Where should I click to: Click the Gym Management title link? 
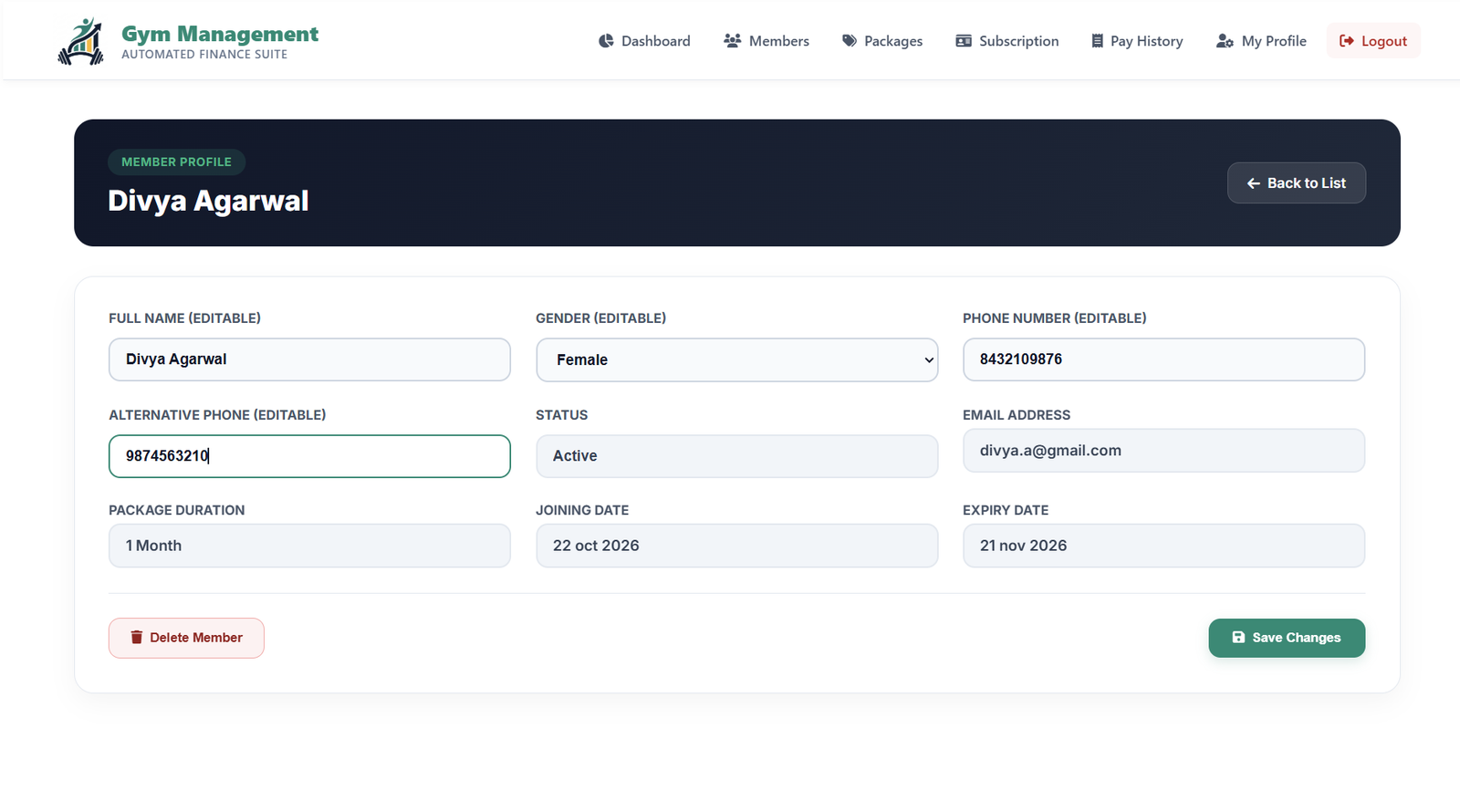(x=220, y=34)
